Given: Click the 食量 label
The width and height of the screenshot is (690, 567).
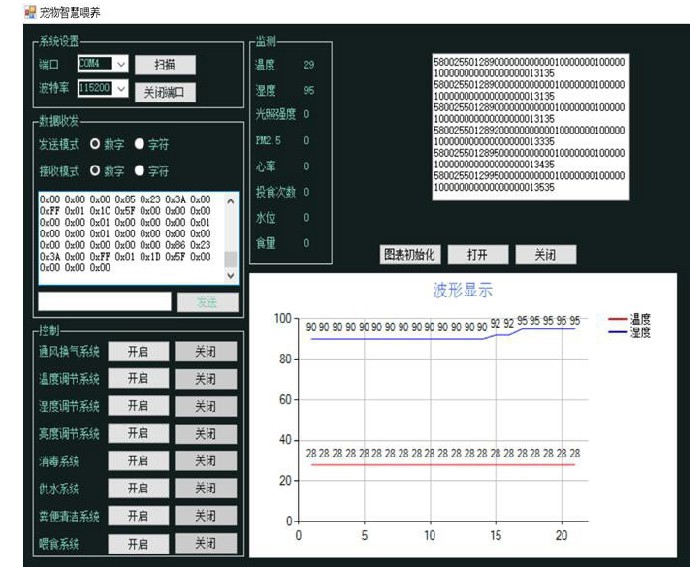Looking at the screenshot, I should (265, 243).
